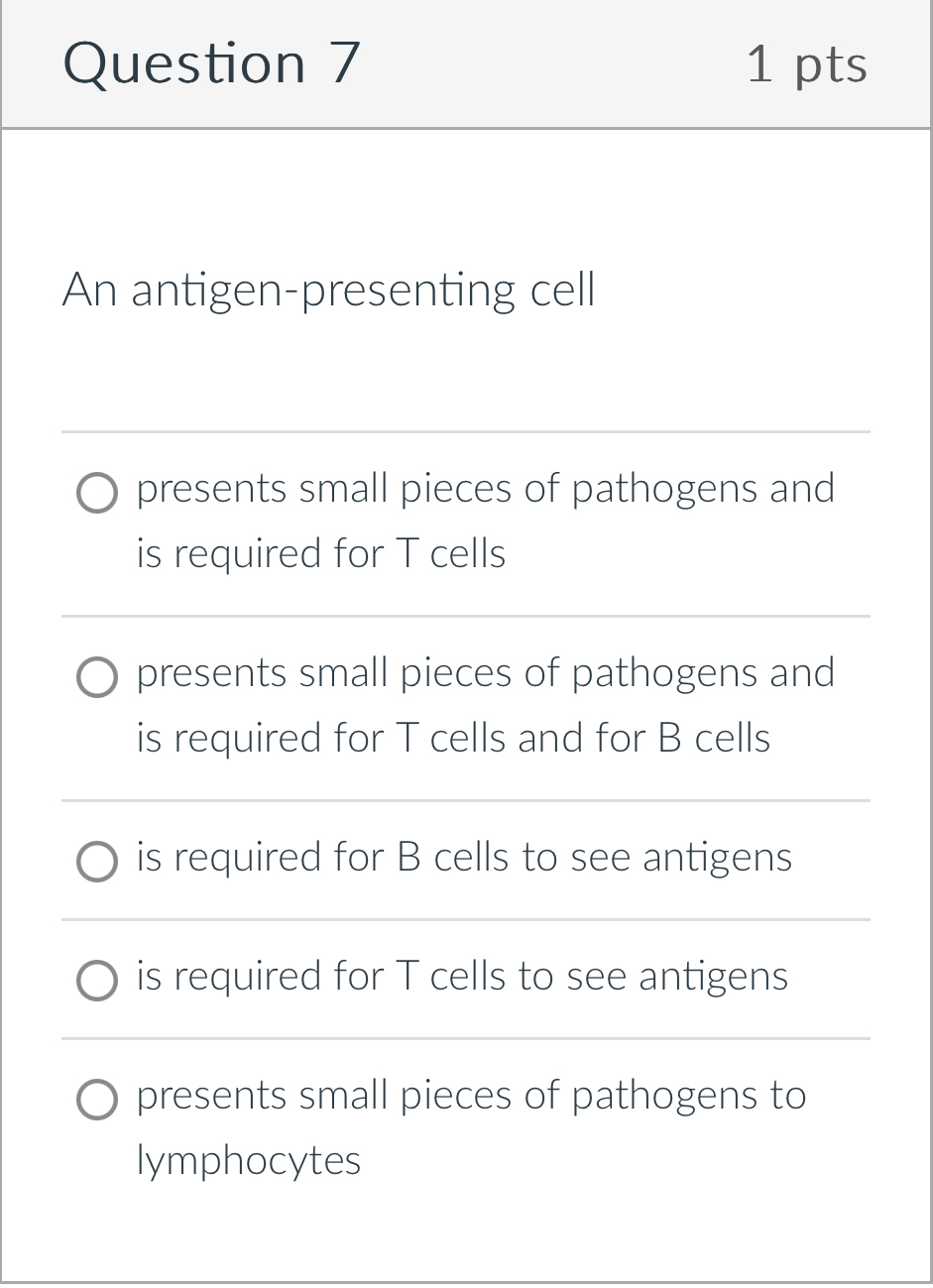Click the answer text 'presents small pieces of pathogens and is required for T cells'
The height and width of the screenshot is (1288, 933).
(x=485, y=520)
